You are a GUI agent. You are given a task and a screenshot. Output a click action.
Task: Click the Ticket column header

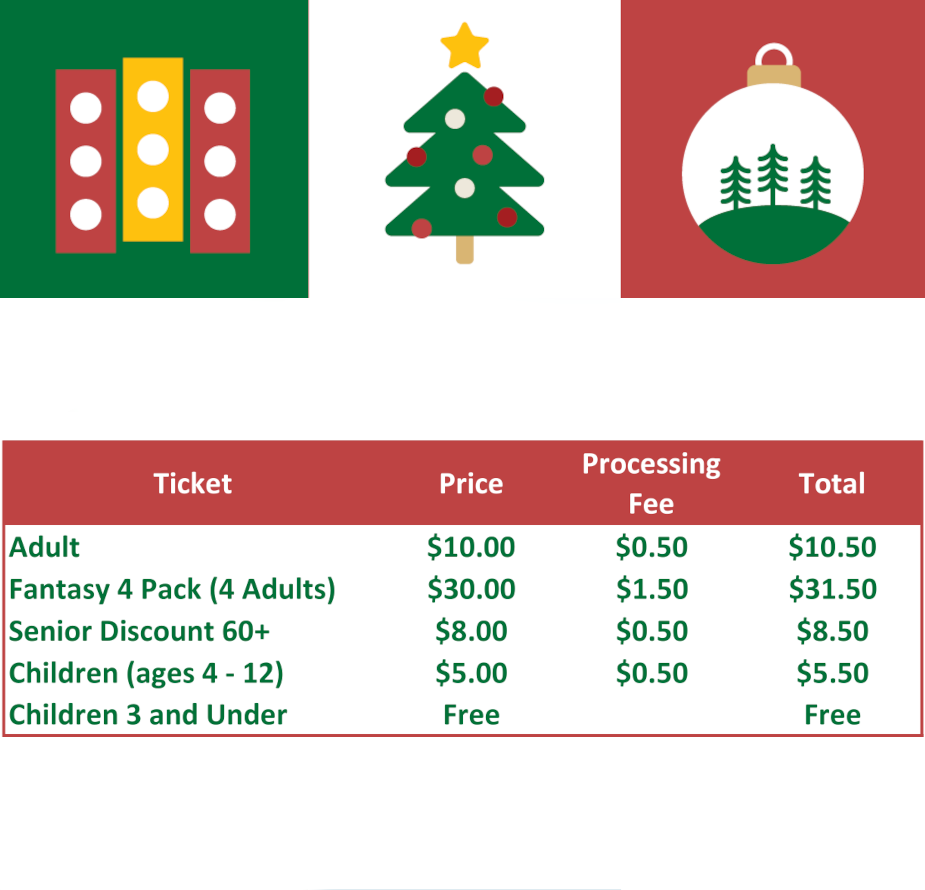click(x=192, y=484)
